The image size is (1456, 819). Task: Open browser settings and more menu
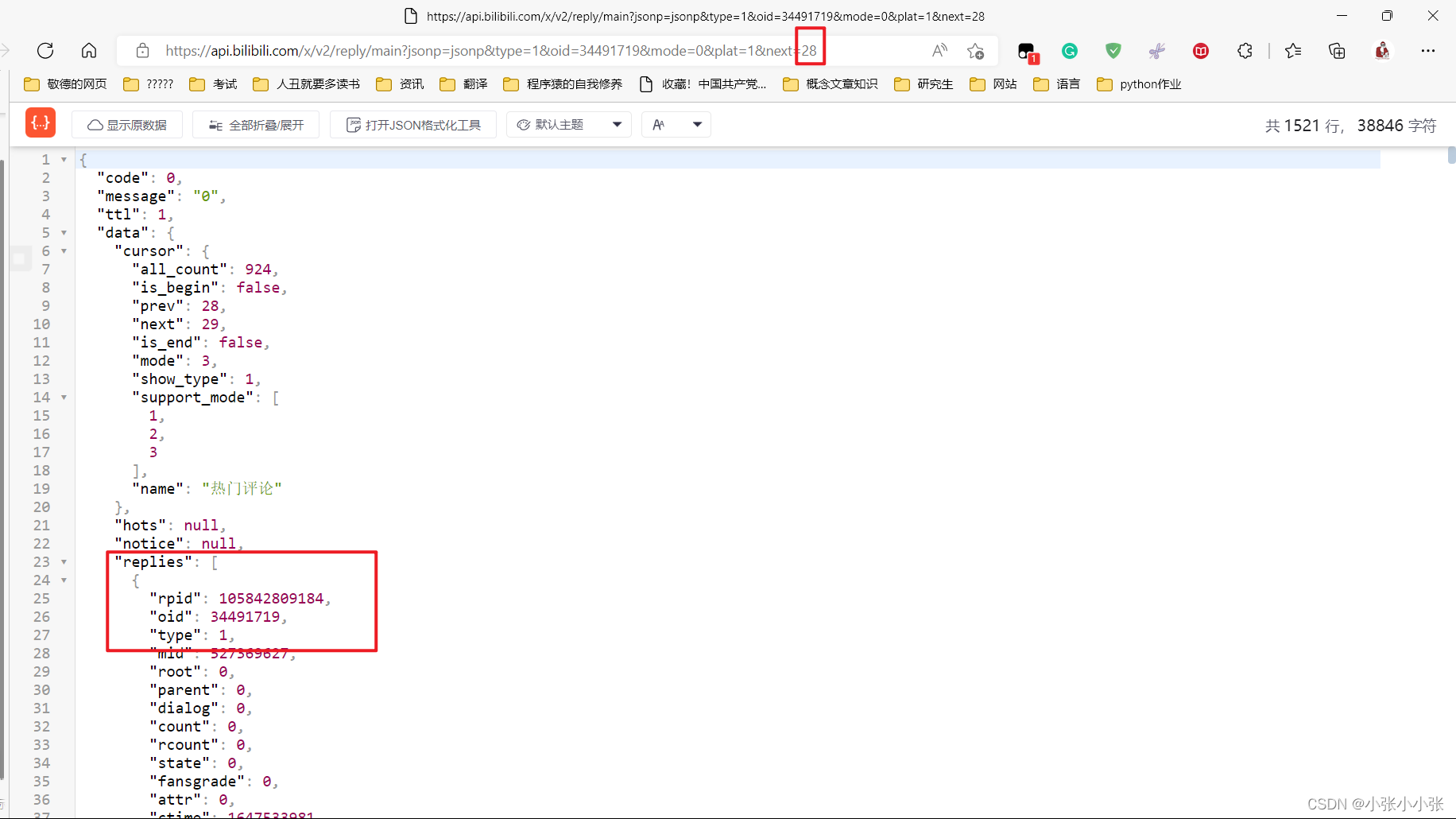click(1428, 51)
